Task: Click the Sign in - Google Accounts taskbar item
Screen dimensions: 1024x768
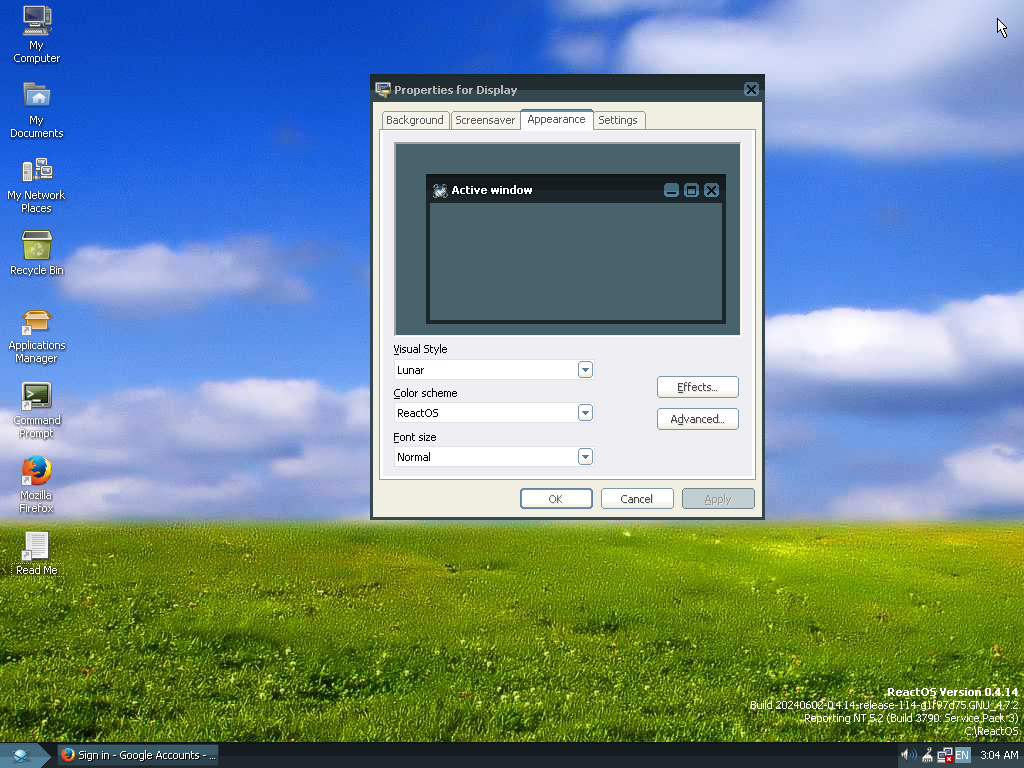Action: coord(137,755)
